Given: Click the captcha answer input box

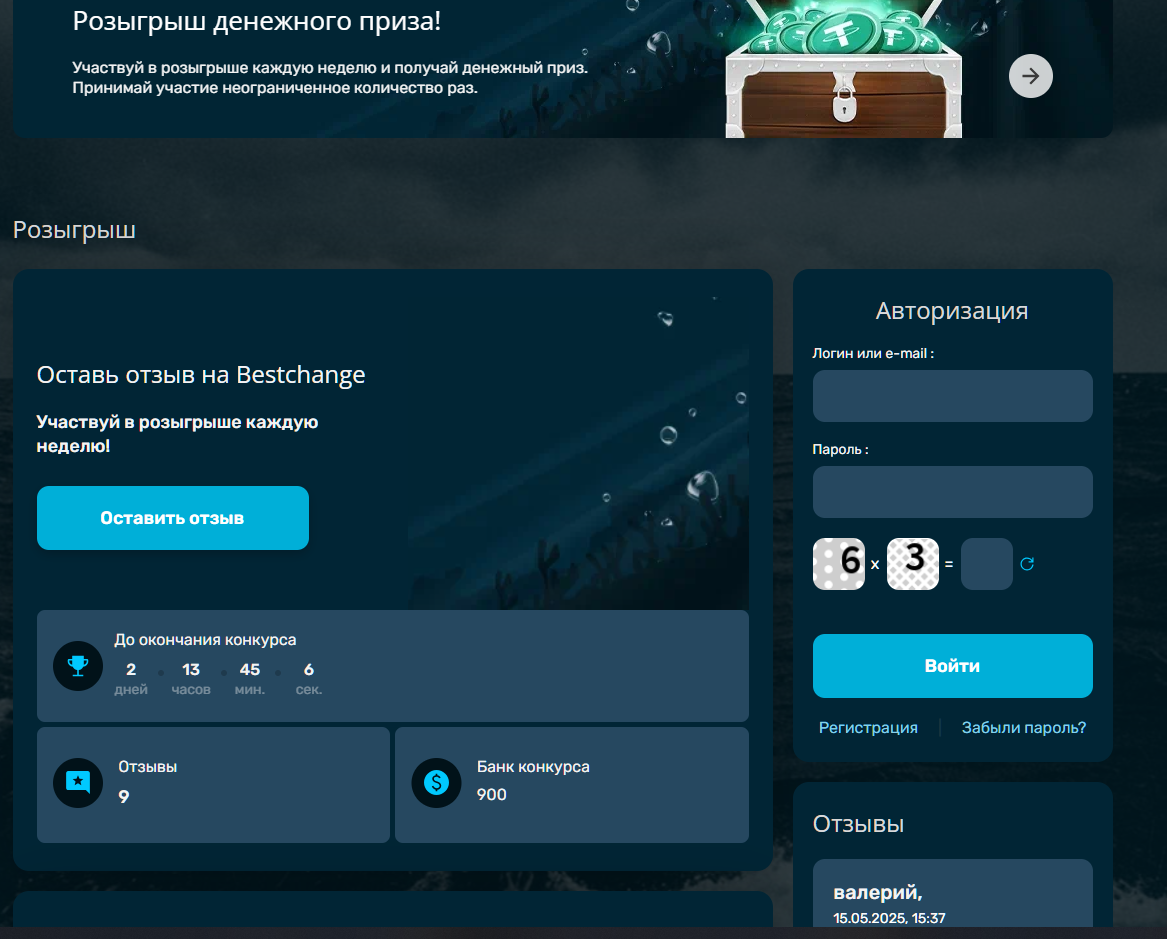Looking at the screenshot, I should 986,563.
